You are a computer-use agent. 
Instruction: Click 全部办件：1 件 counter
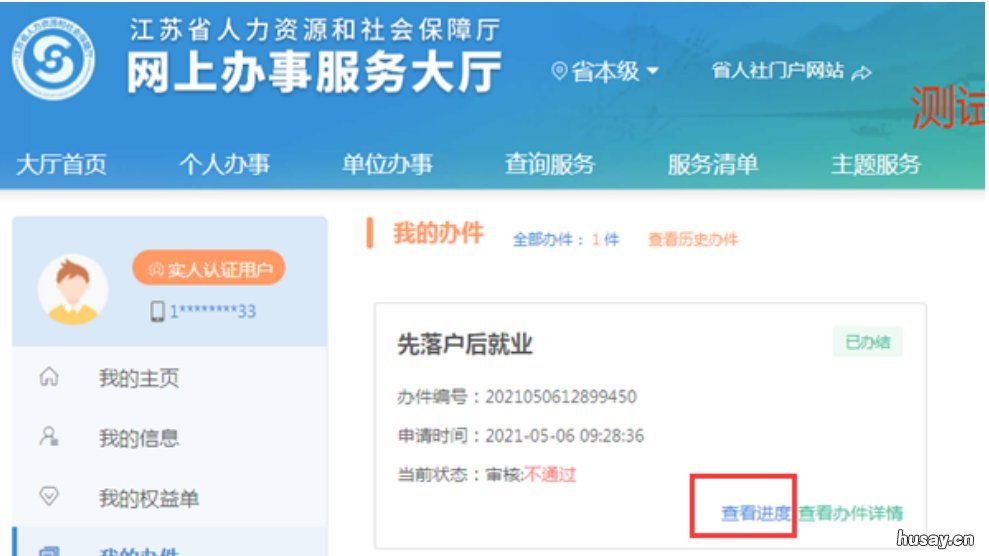pos(566,240)
